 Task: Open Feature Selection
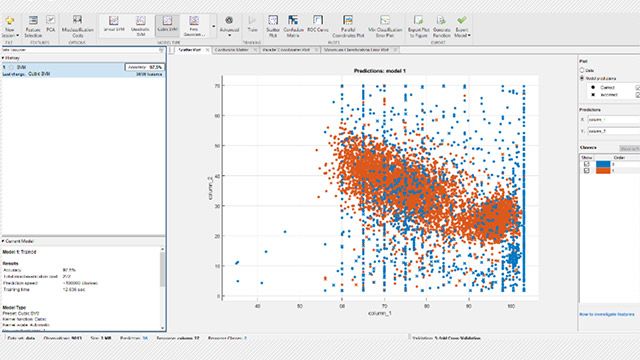pos(33,27)
